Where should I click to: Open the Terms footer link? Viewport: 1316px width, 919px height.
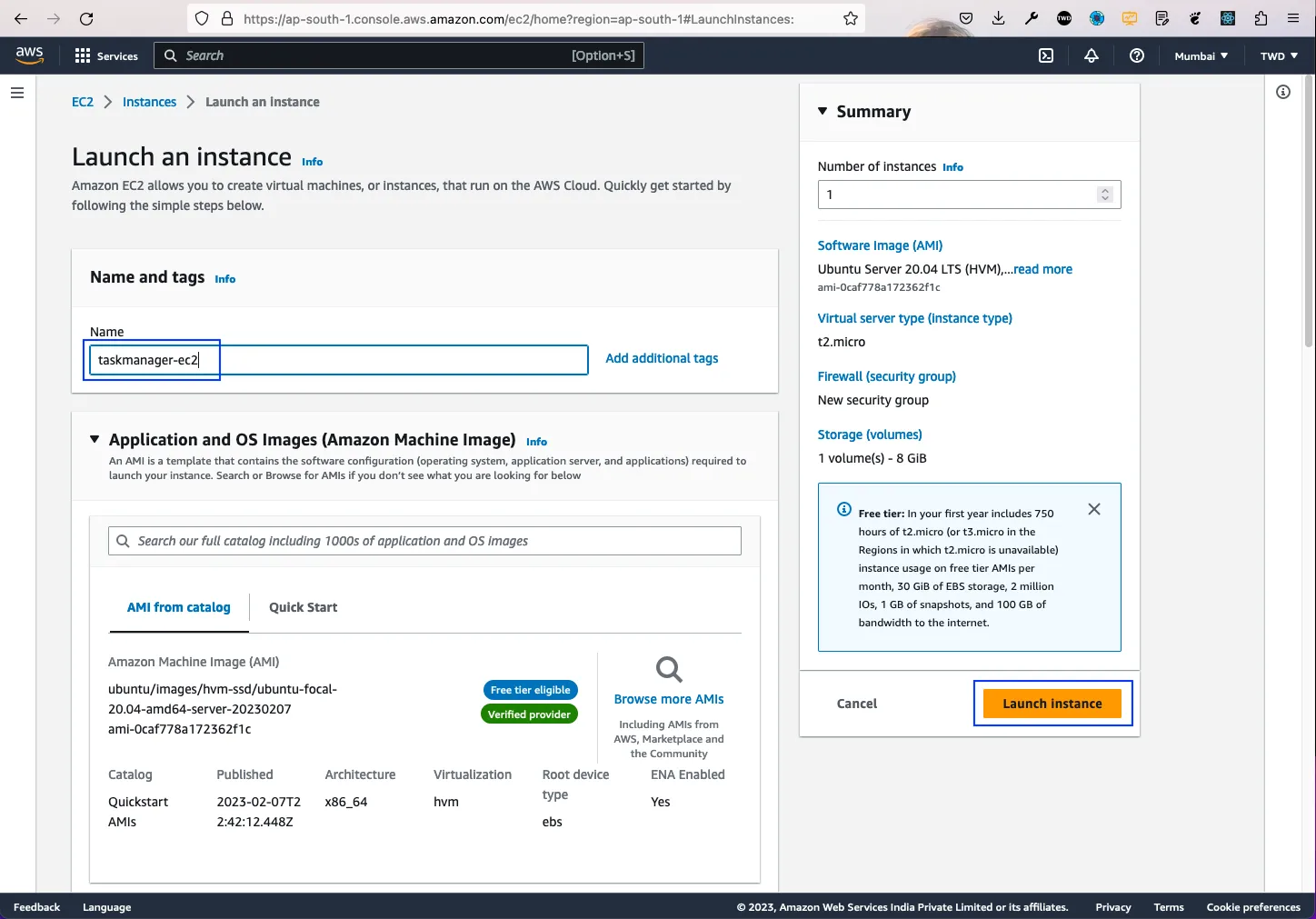(1169, 907)
